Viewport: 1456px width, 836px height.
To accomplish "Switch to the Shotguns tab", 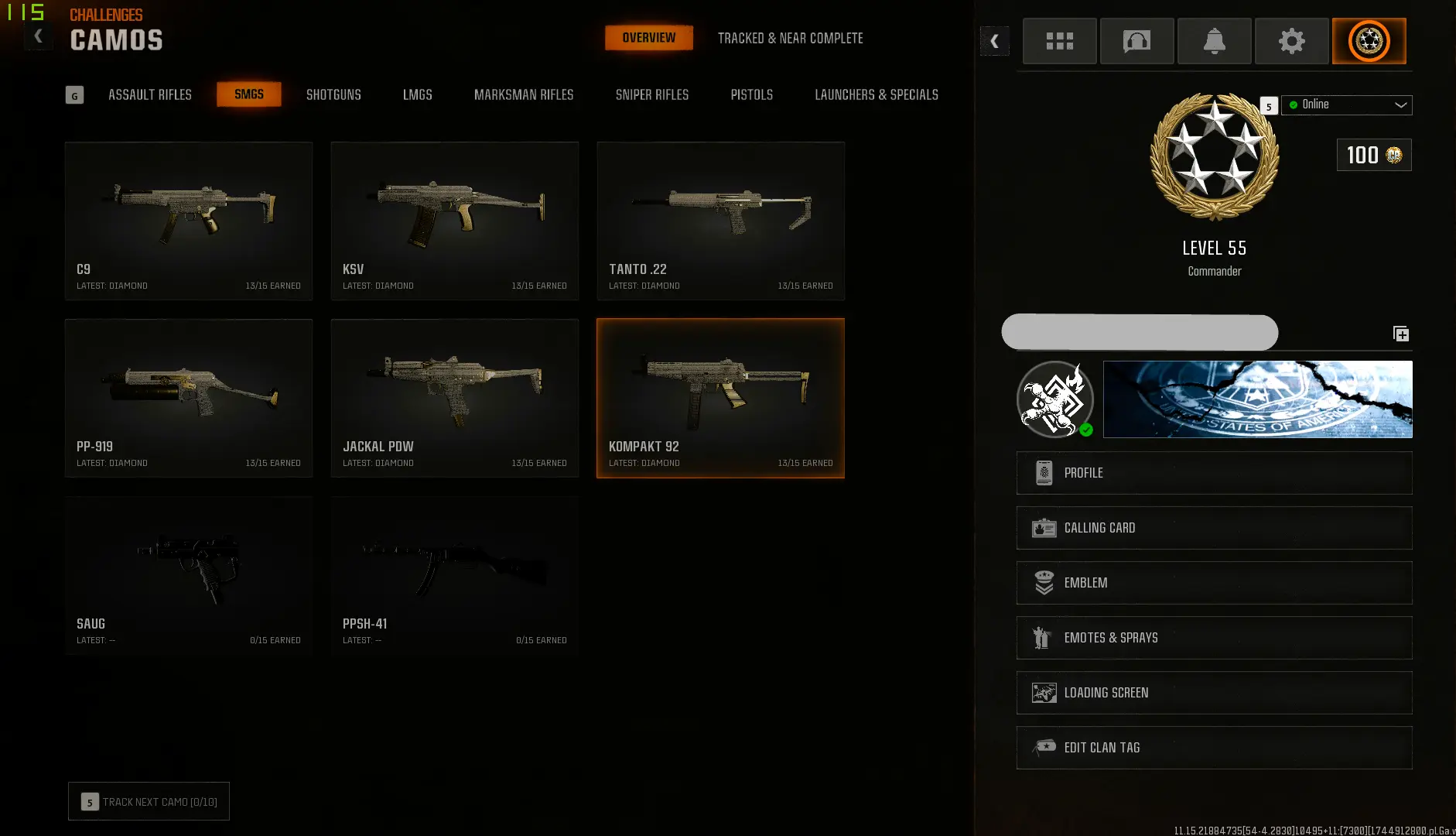I will pos(333,94).
